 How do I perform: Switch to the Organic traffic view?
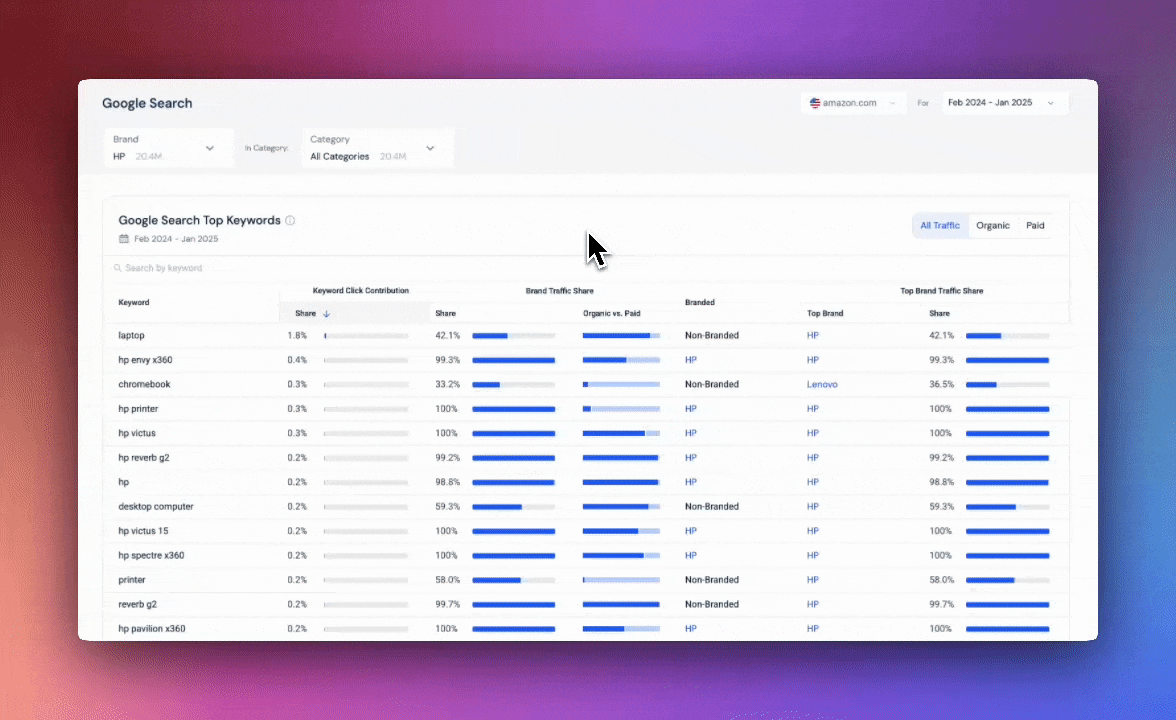point(992,225)
